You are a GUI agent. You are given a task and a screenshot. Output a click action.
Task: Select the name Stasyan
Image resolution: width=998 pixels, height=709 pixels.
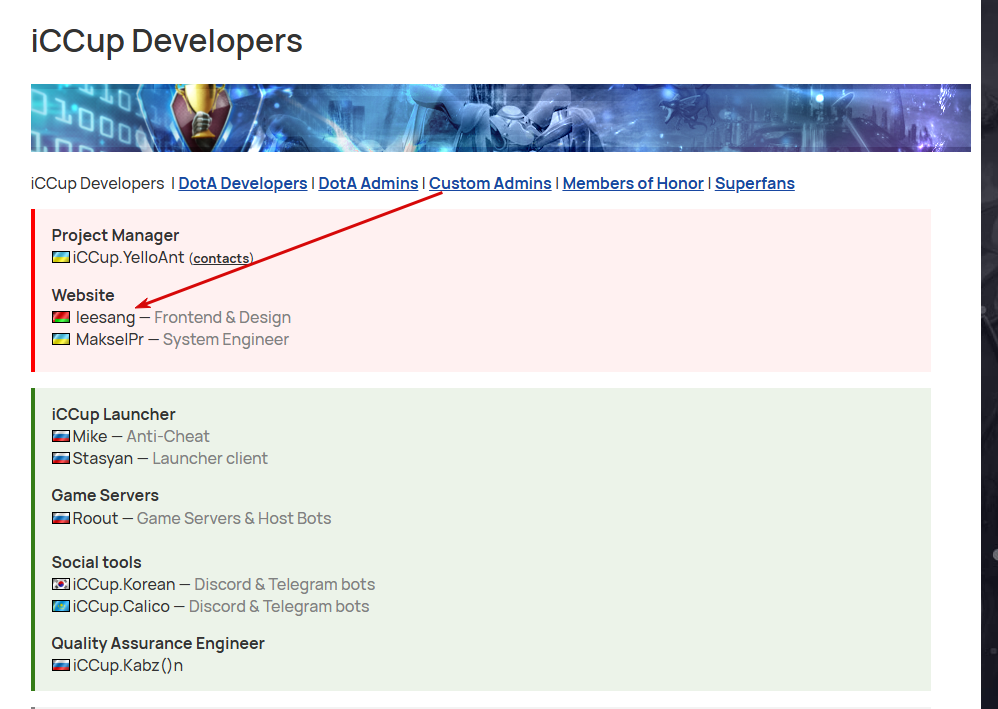pyautogui.click(x=102, y=458)
